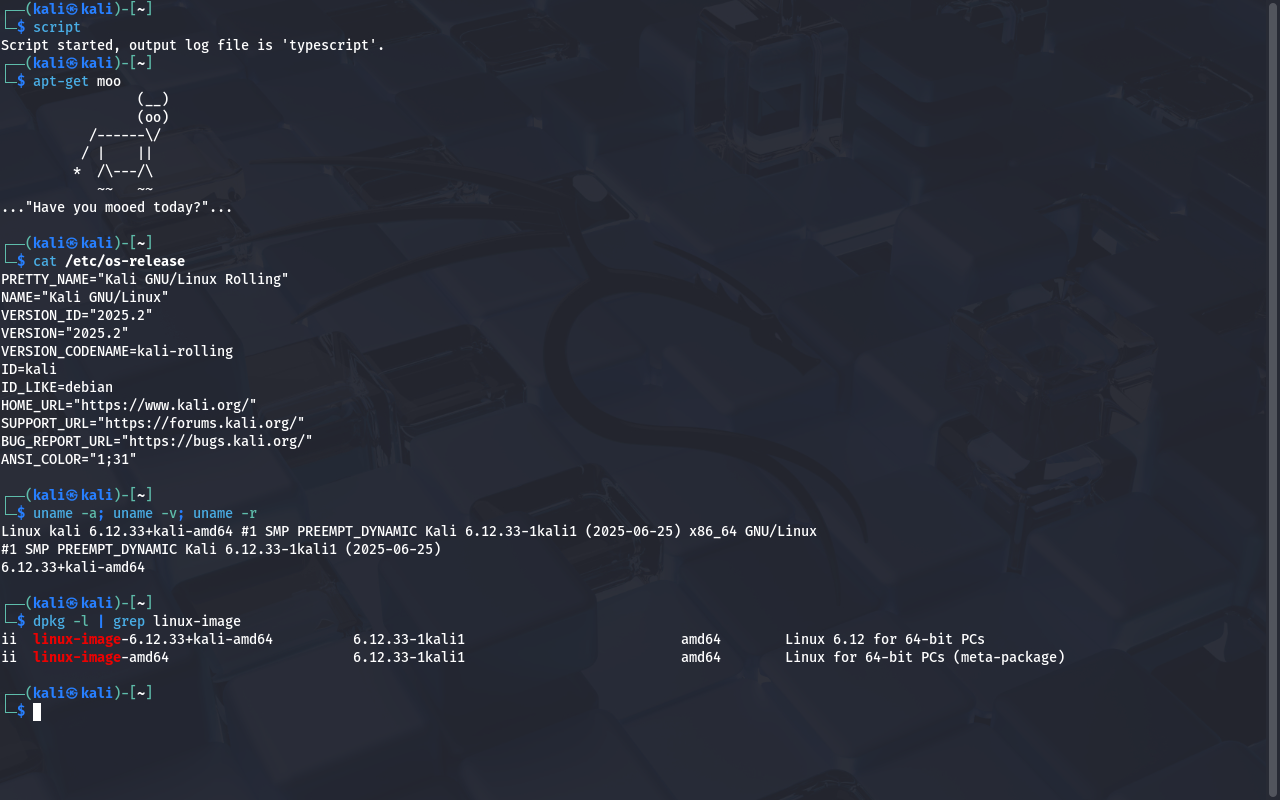The height and width of the screenshot is (800, 1280).
Task: Click the VERSION_CODENAME=kali-rolling line
Action: pyautogui.click(x=117, y=351)
